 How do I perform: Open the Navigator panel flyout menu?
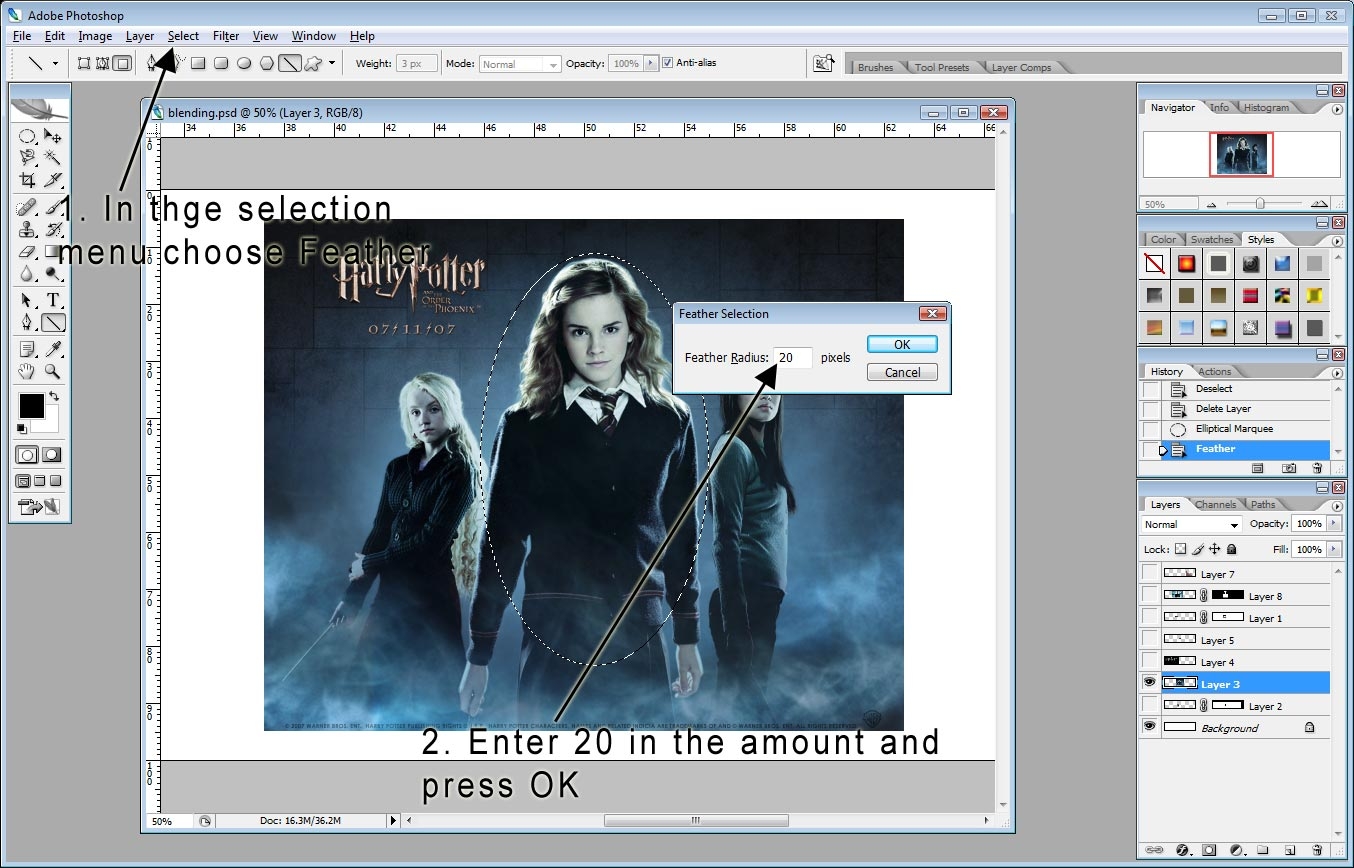pos(1337,109)
